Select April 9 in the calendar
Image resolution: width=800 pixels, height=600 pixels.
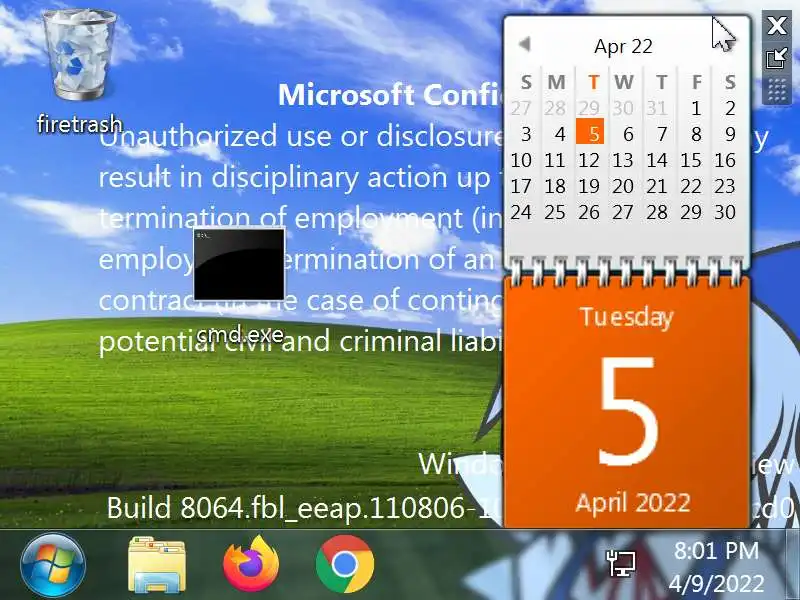point(730,134)
